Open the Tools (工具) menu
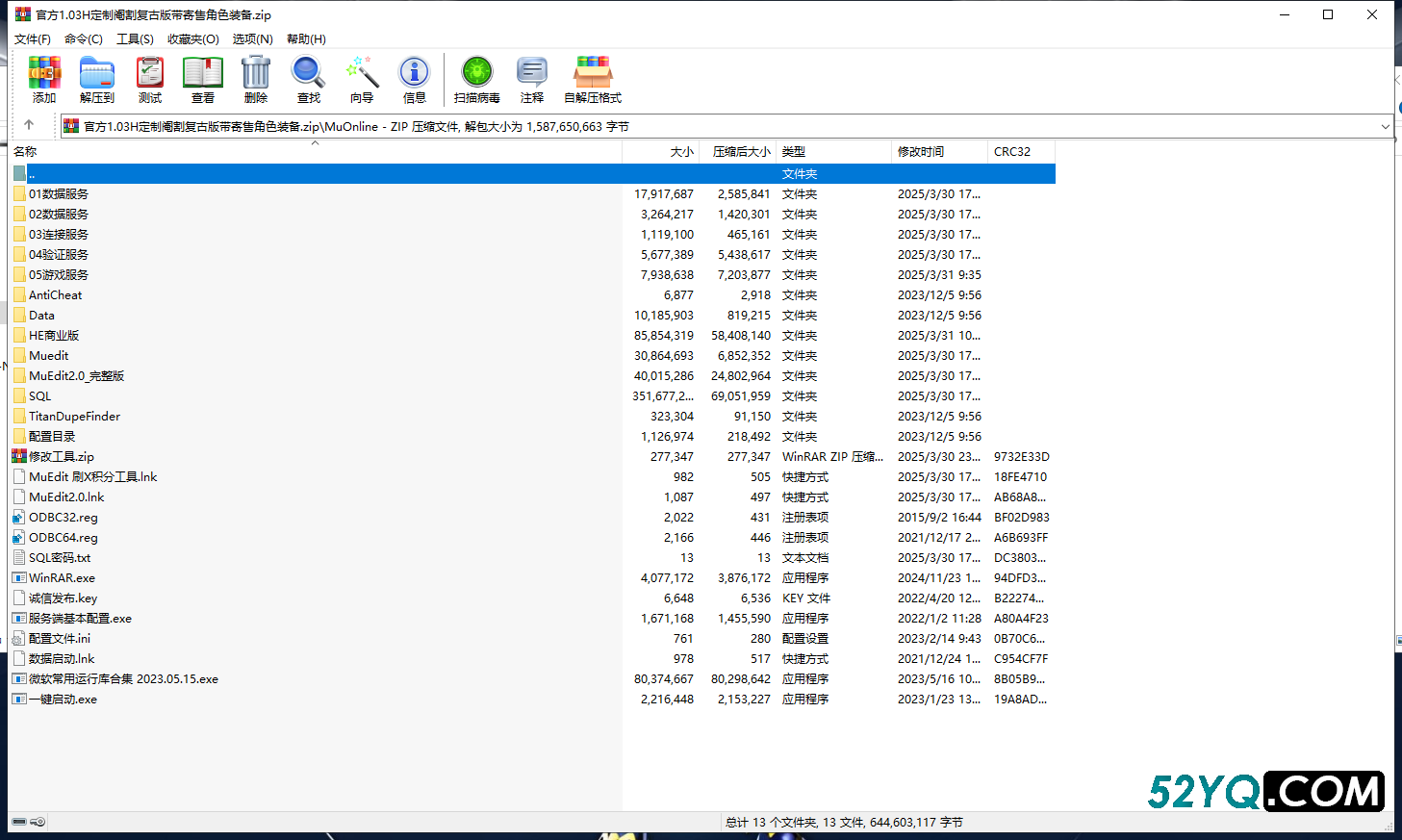 [135, 38]
